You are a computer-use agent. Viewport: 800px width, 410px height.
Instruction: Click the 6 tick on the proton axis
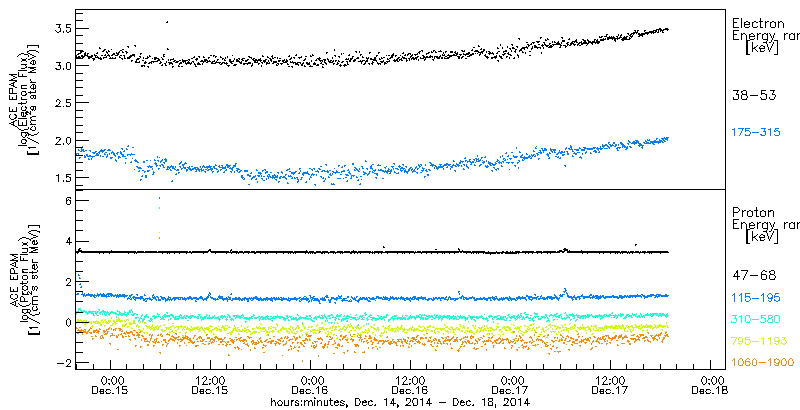[66, 201]
